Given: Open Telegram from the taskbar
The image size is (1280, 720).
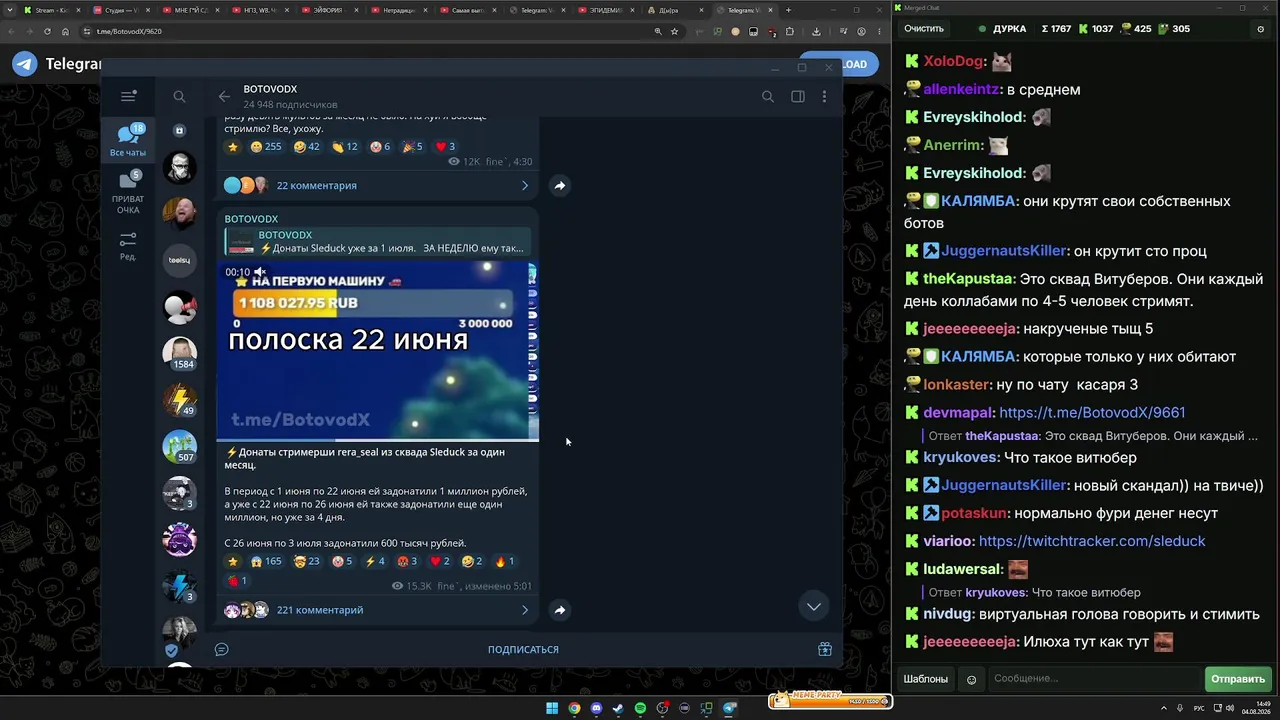Looking at the screenshot, I should [729, 709].
